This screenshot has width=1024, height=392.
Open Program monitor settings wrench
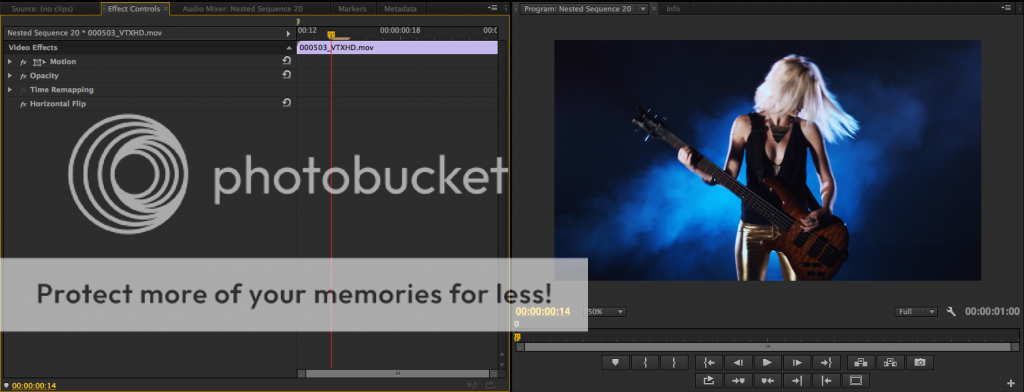[x=951, y=312]
